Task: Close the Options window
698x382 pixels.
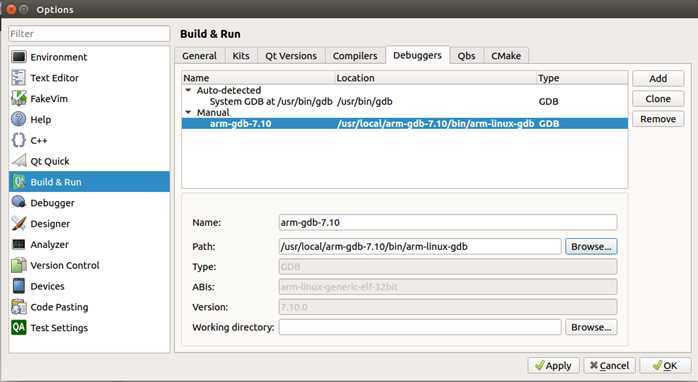Action: [12, 9]
